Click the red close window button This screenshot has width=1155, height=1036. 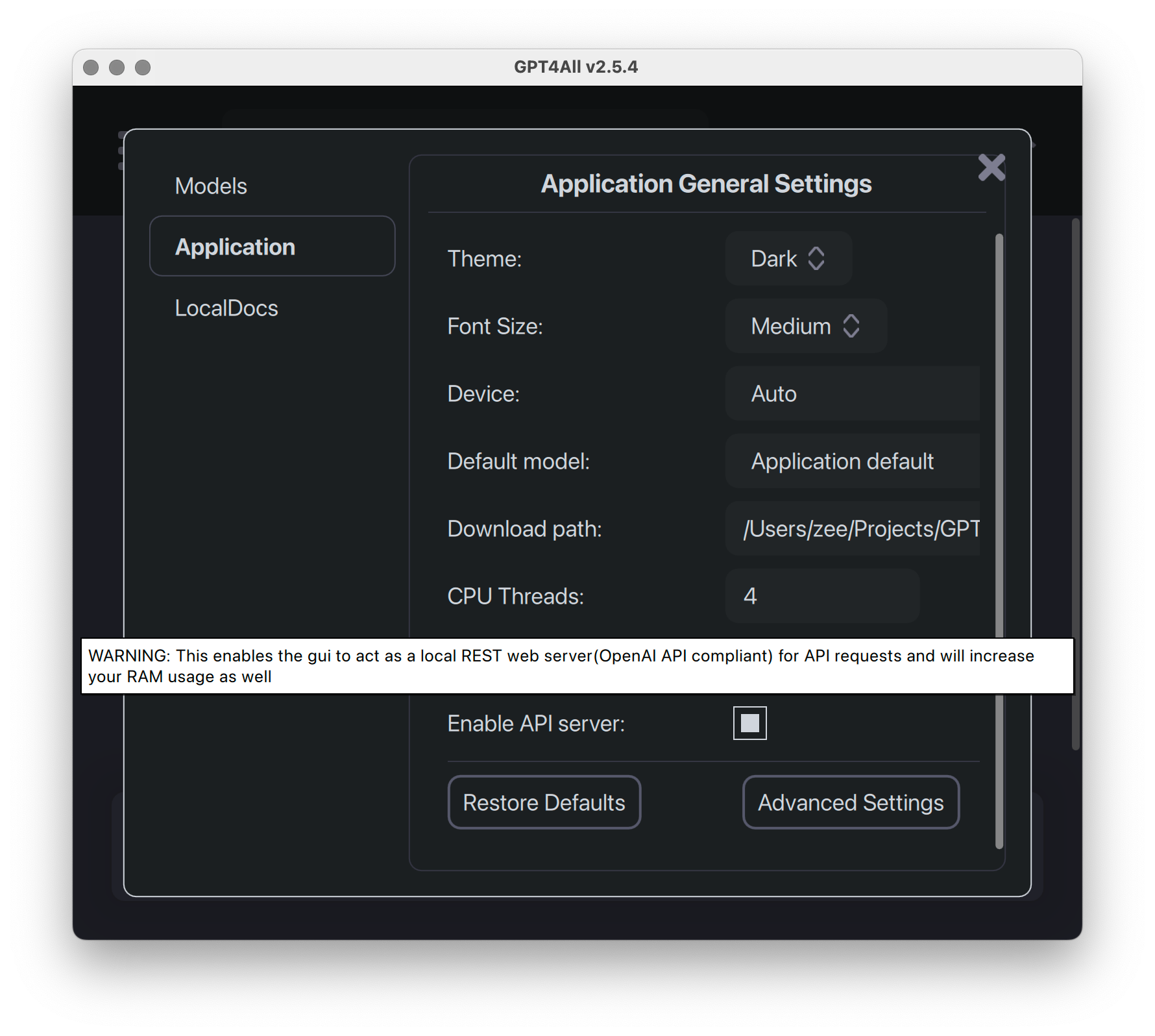pos(91,68)
